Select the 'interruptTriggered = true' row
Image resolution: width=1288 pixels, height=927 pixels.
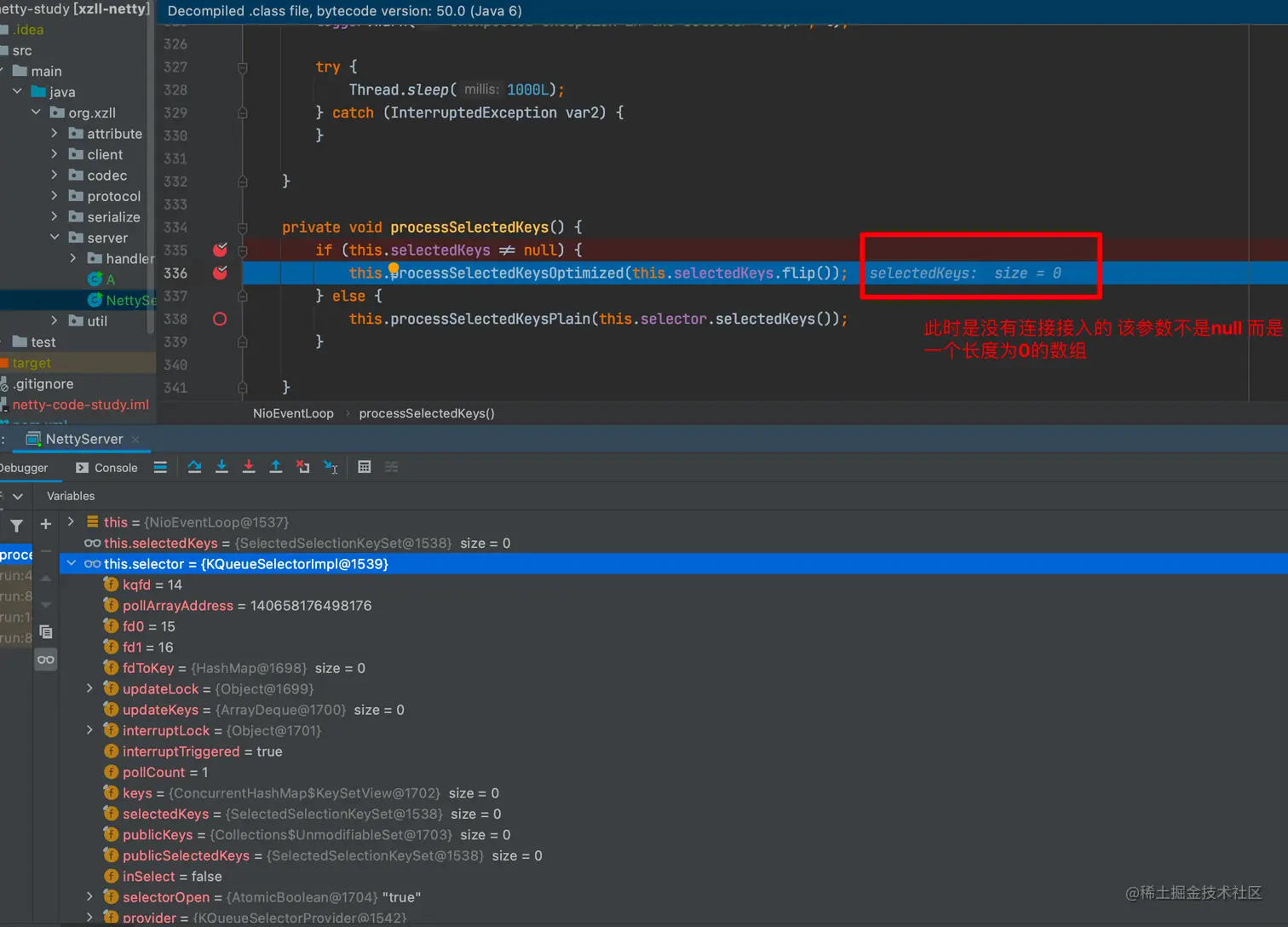[x=673, y=751]
